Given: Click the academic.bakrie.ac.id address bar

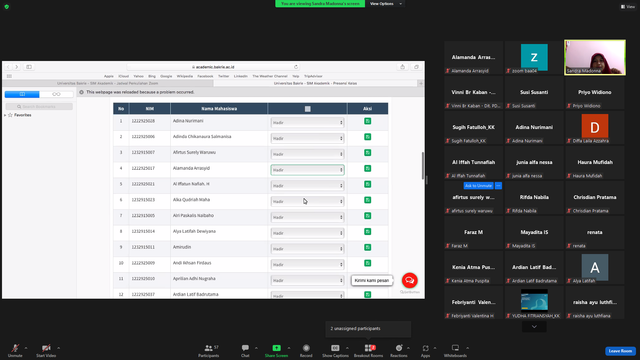Looking at the screenshot, I should click(213, 67).
